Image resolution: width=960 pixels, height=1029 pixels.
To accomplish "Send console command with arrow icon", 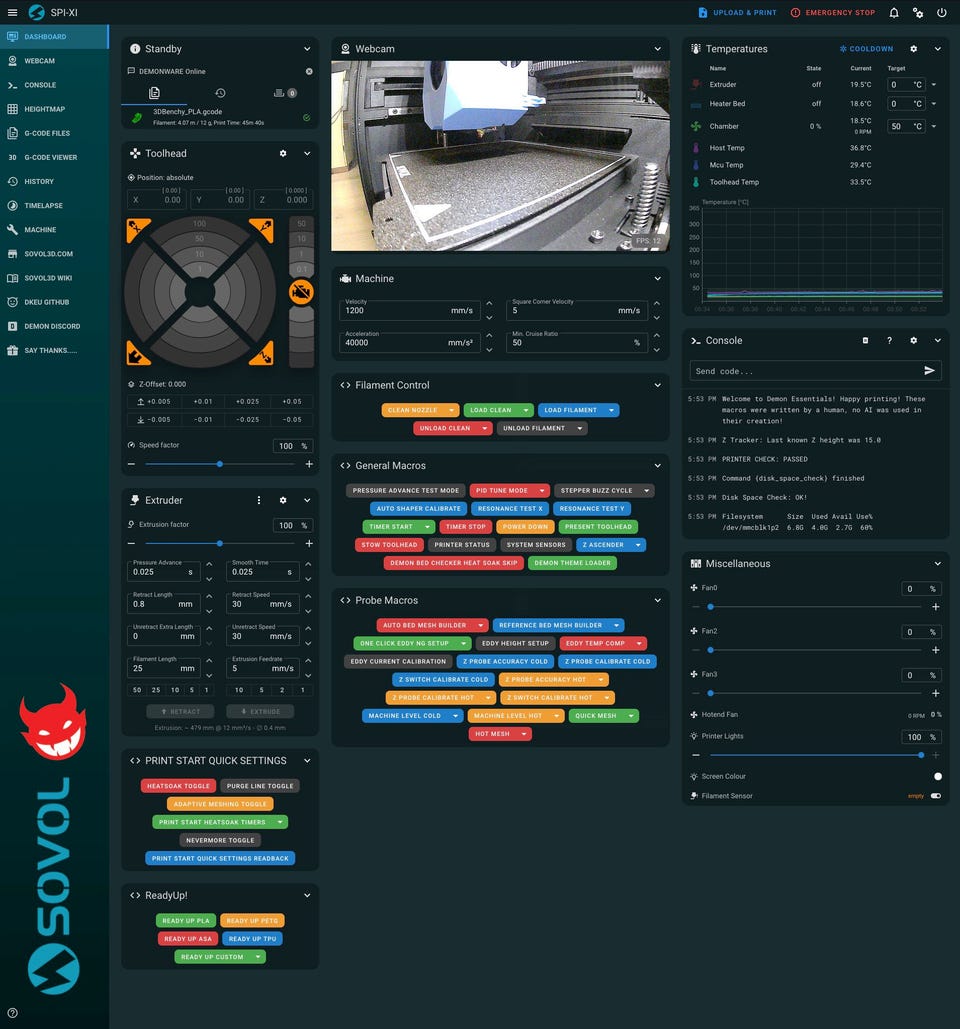I will click(x=930, y=370).
